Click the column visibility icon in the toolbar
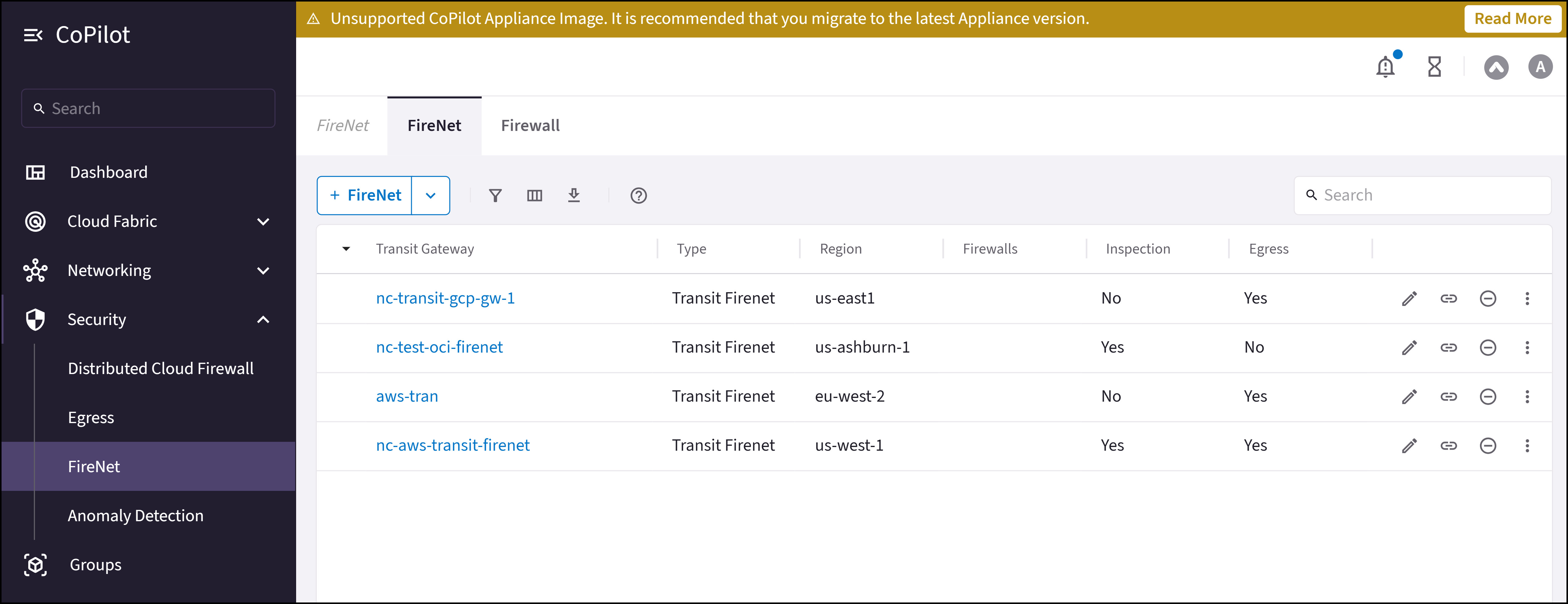The width and height of the screenshot is (1568, 604). 535,195
